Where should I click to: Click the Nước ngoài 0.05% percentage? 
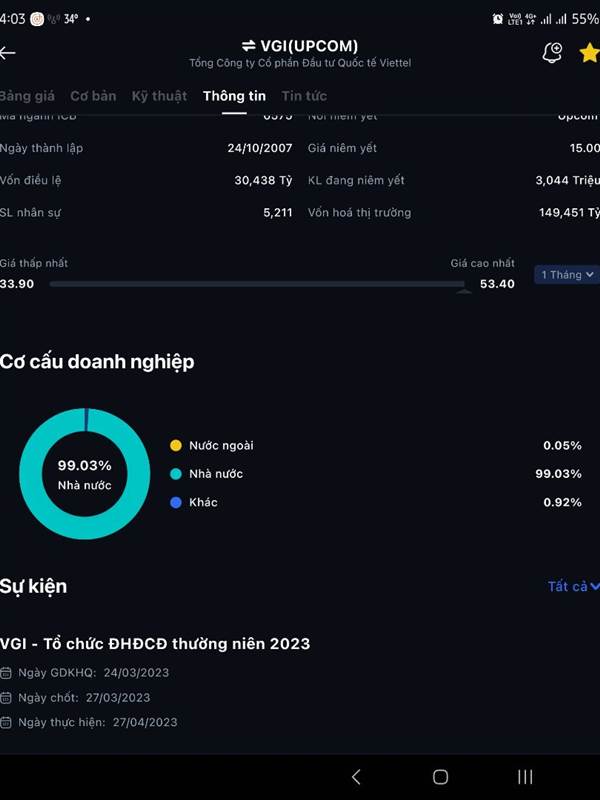point(562,445)
